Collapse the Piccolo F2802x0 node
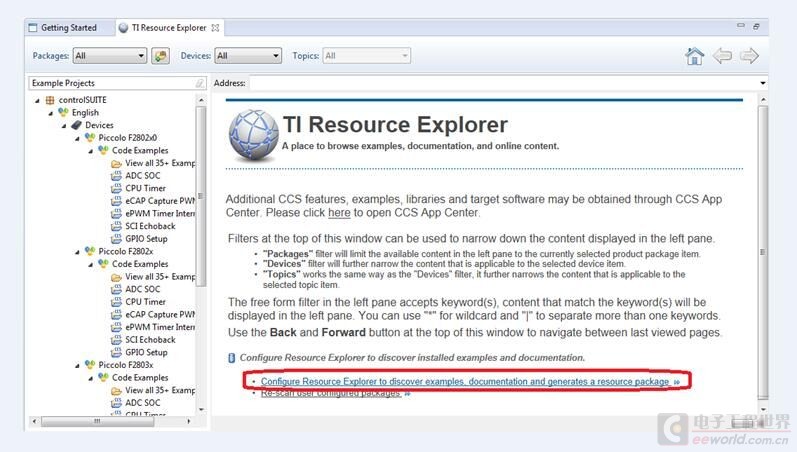 tap(77, 138)
